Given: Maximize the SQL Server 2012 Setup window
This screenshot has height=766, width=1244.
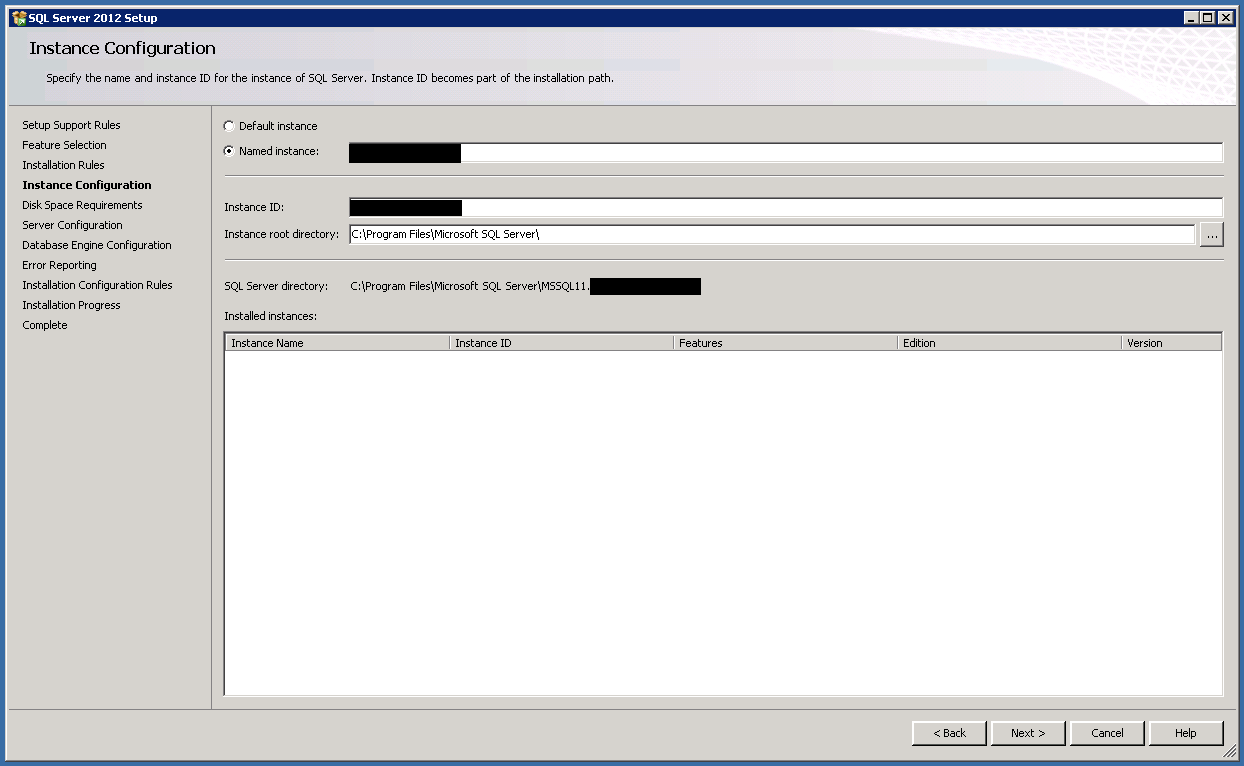Looking at the screenshot, I should tap(1208, 17).
